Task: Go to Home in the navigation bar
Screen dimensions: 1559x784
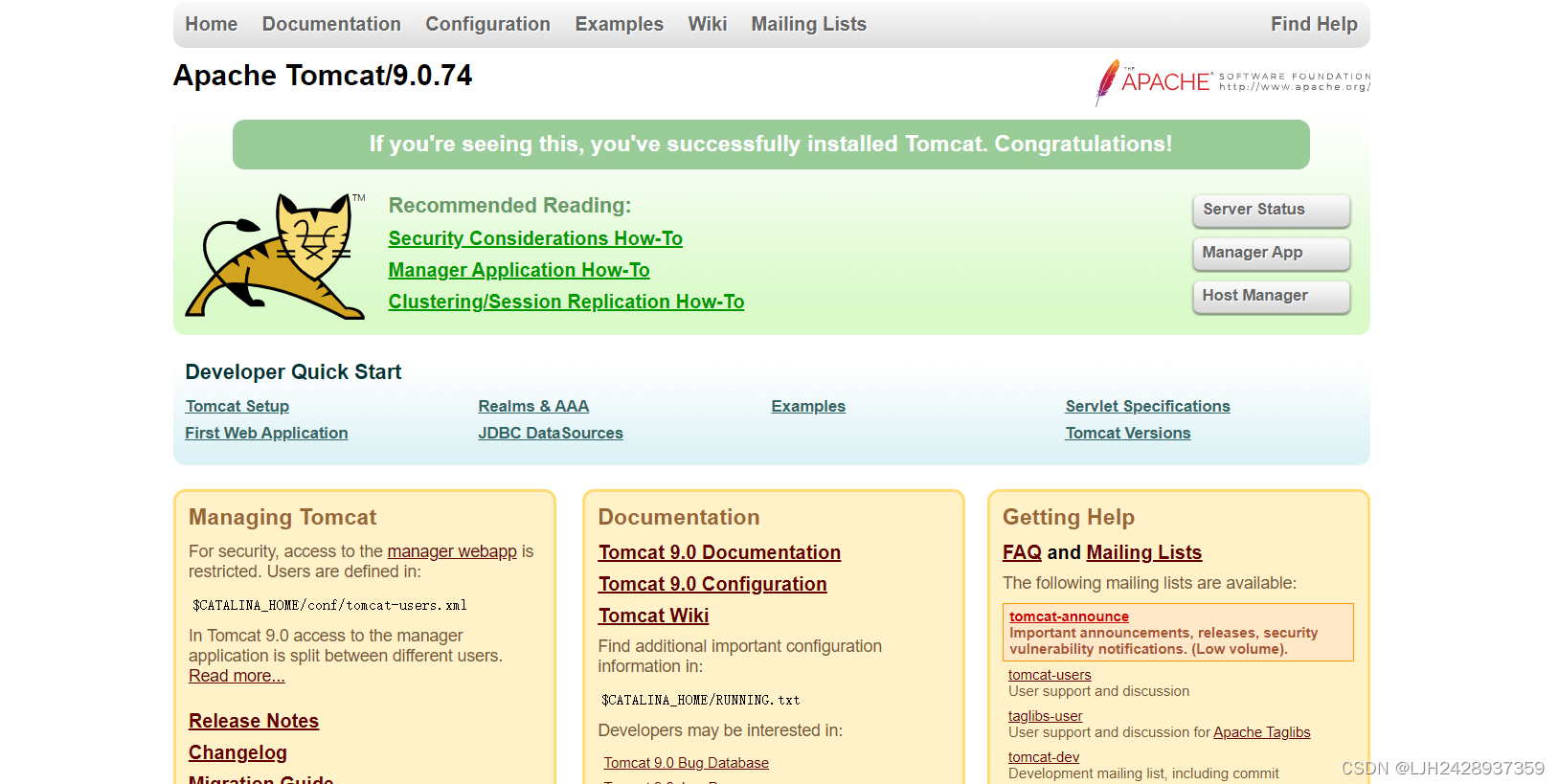Action: (212, 24)
